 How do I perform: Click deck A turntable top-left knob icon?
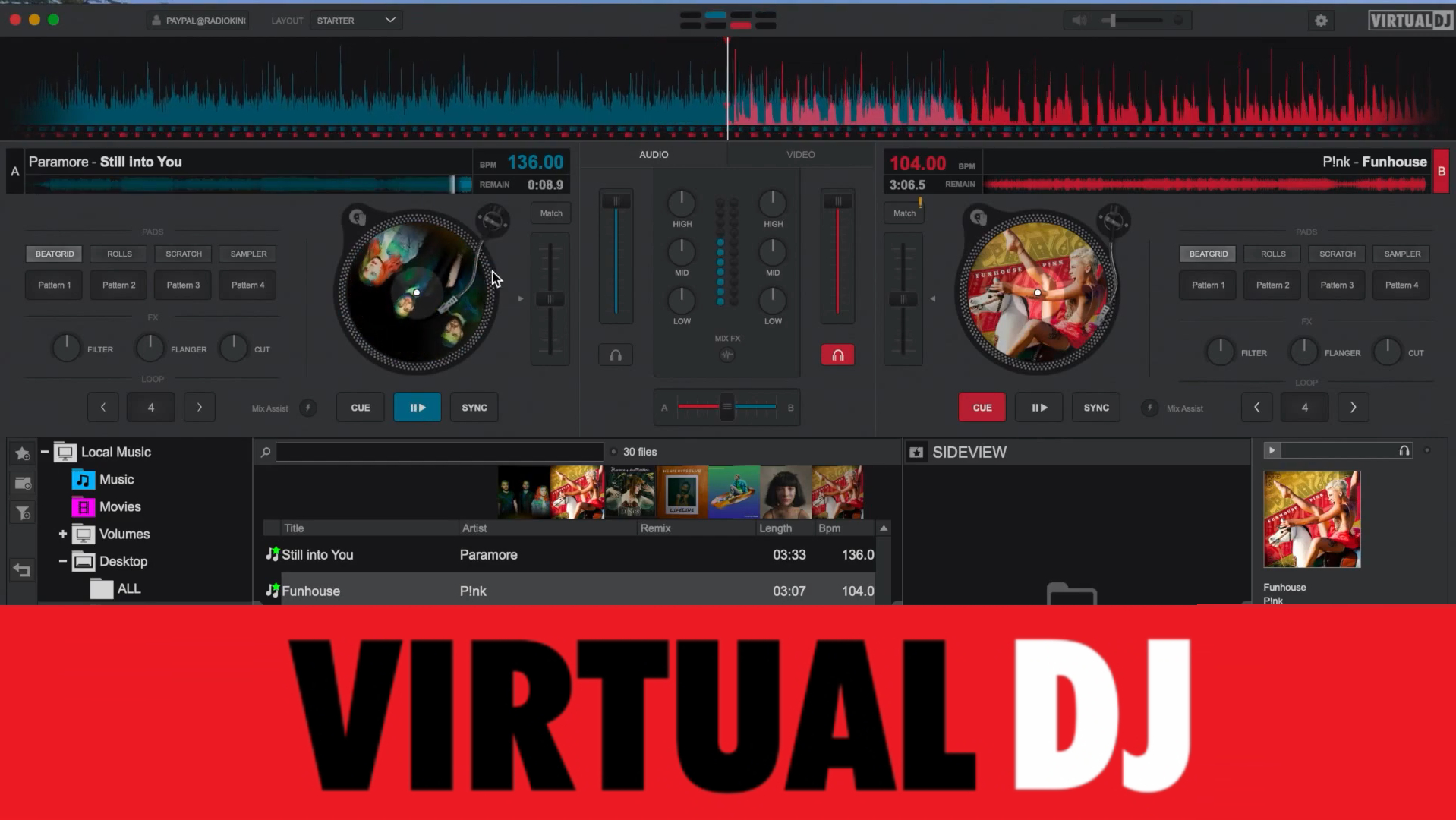tap(357, 218)
